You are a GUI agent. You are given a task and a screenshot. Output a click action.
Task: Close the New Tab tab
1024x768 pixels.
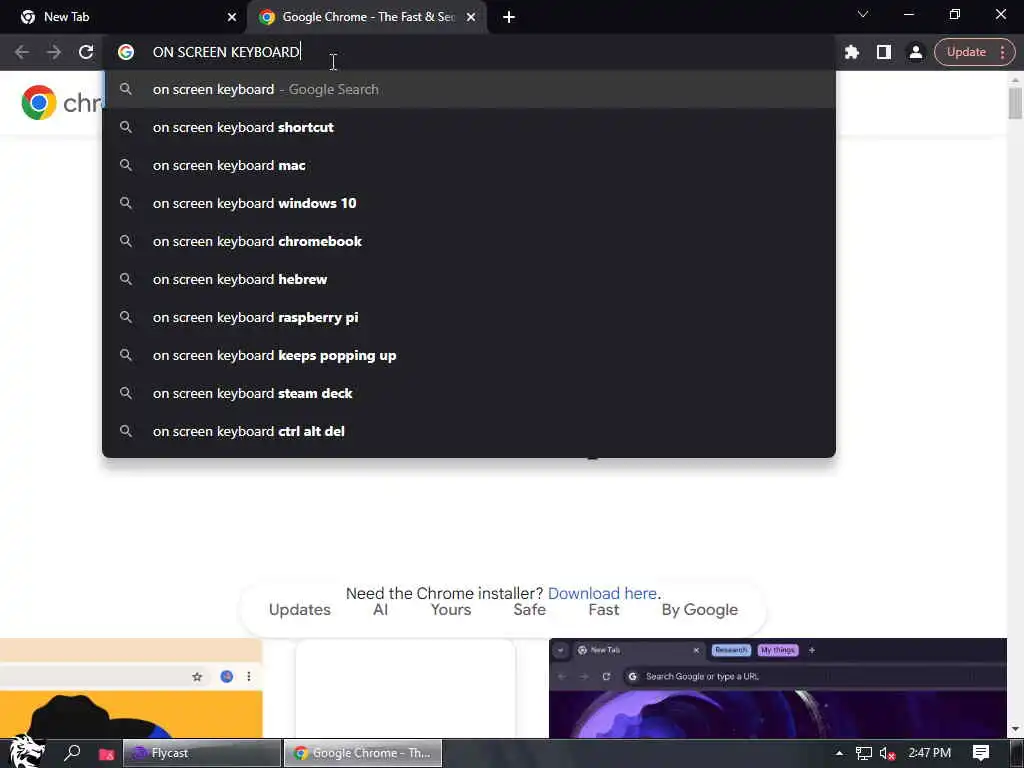tap(232, 17)
